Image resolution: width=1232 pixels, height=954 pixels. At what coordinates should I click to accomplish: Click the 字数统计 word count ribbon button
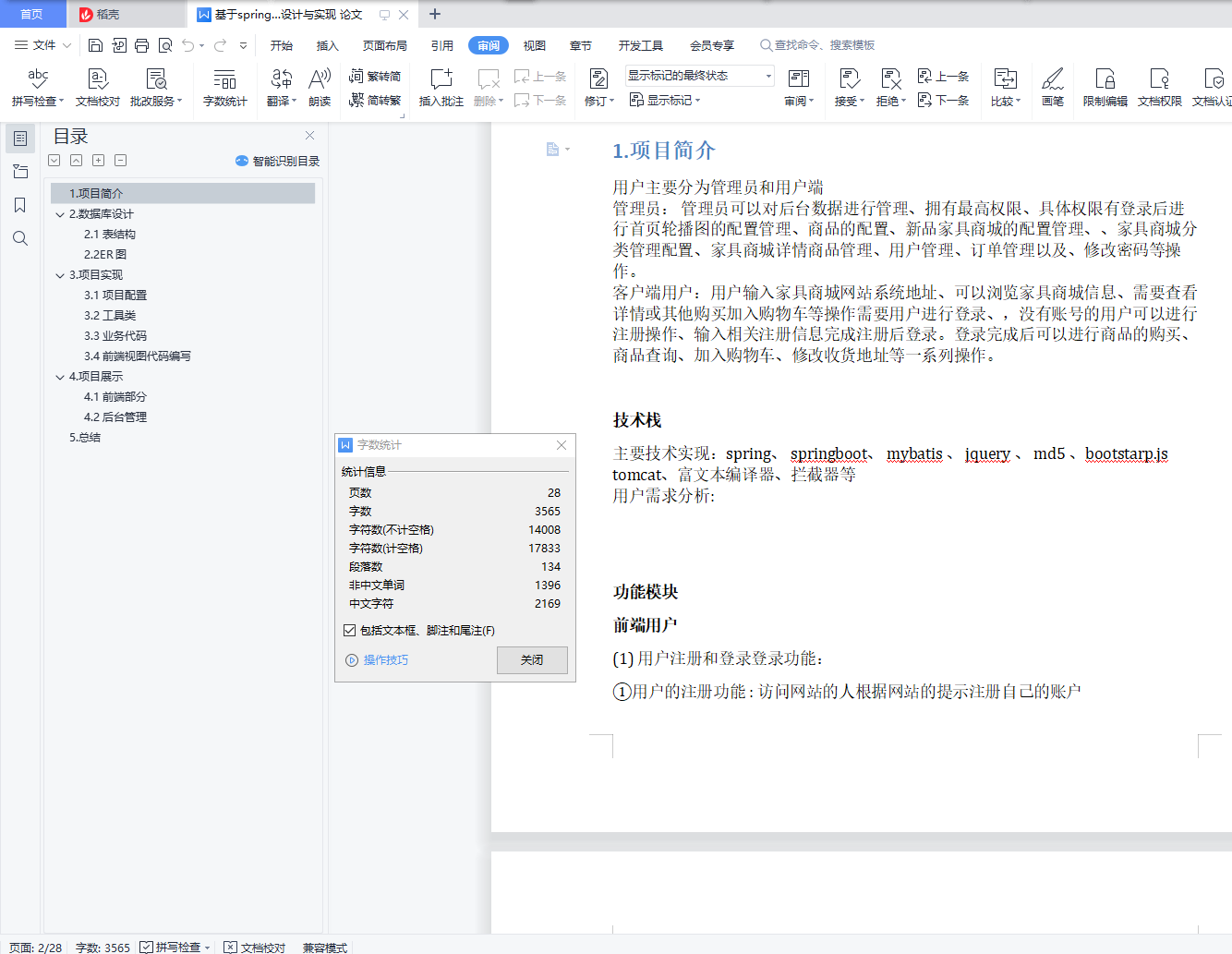pyautogui.click(x=225, y=88)
